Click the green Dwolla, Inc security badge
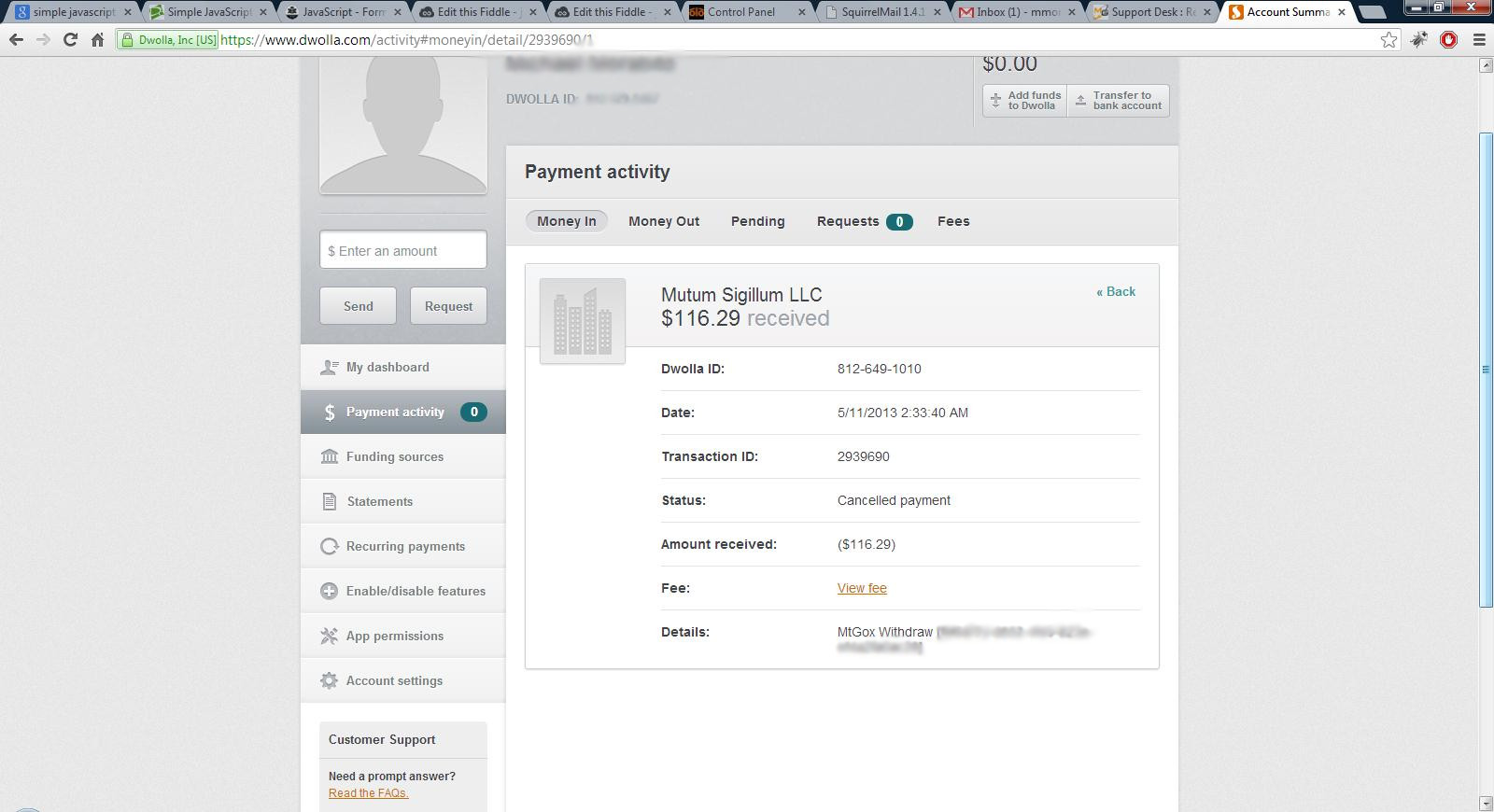This screenshot has height=812, width=1494. click(169, 40)
